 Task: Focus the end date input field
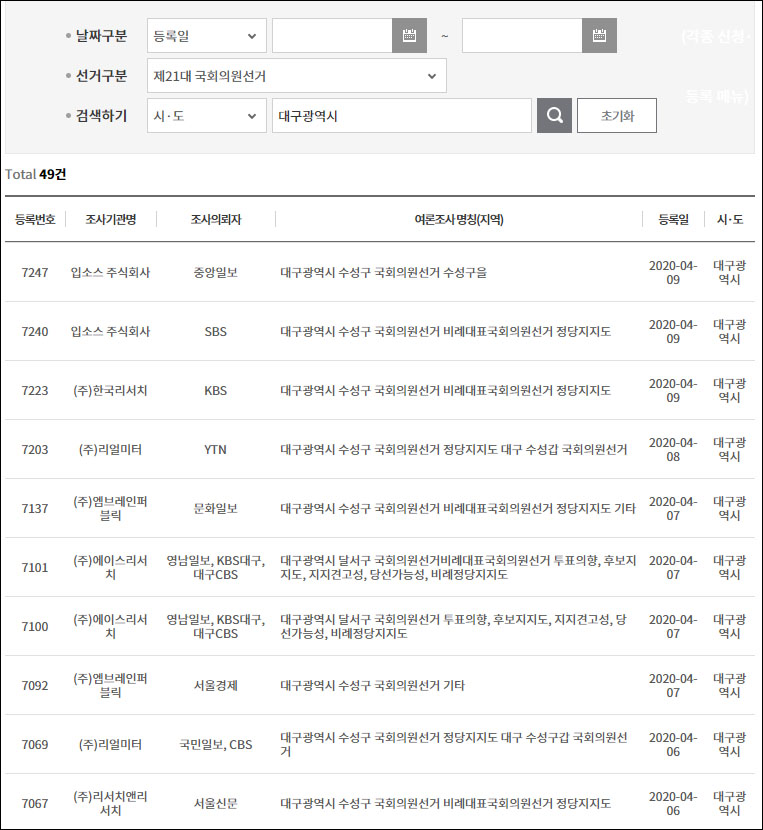click(522, 35)
